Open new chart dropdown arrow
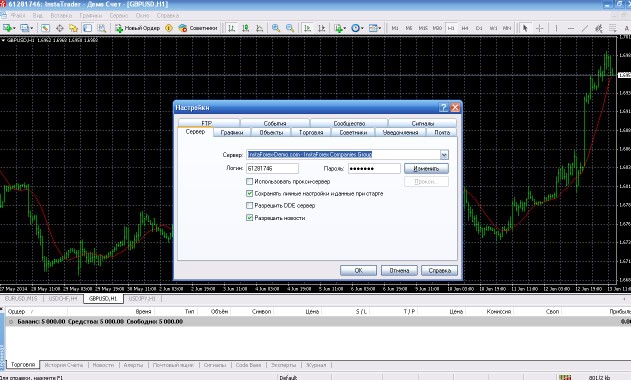The height and width of the screenshot is (380, 631). (x=14, y=28)
